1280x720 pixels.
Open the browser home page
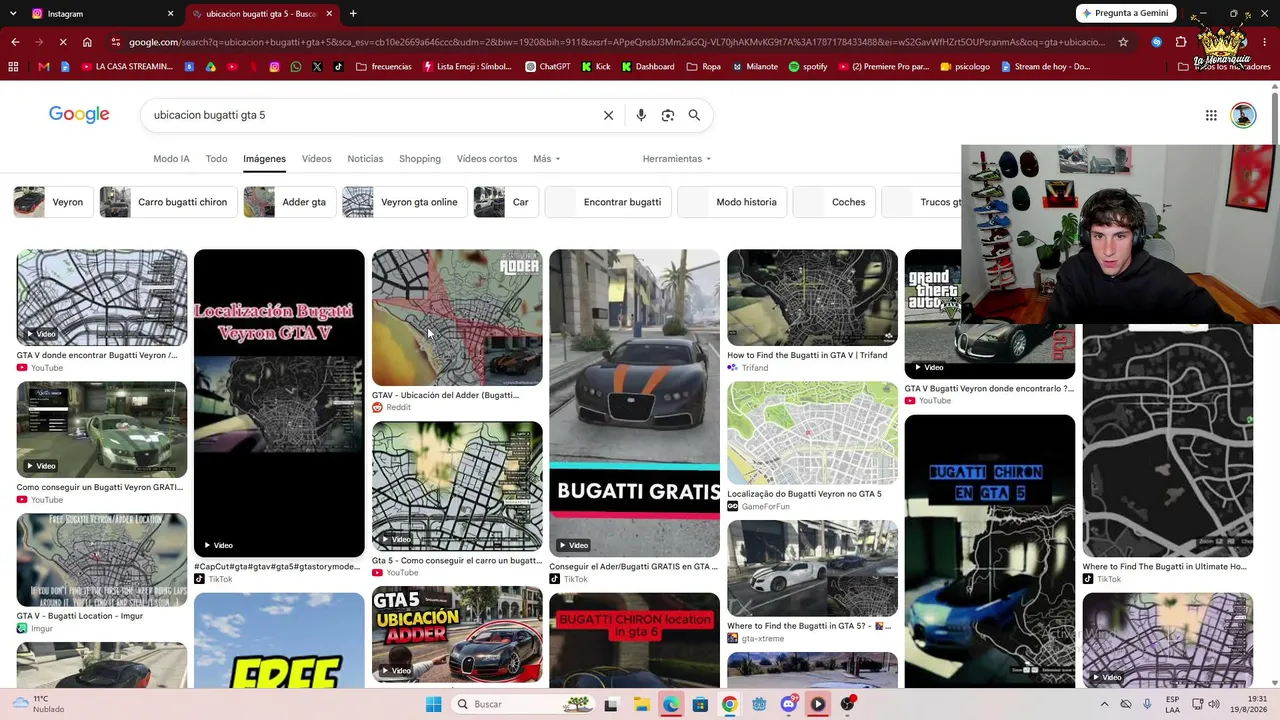coord(87,42)
